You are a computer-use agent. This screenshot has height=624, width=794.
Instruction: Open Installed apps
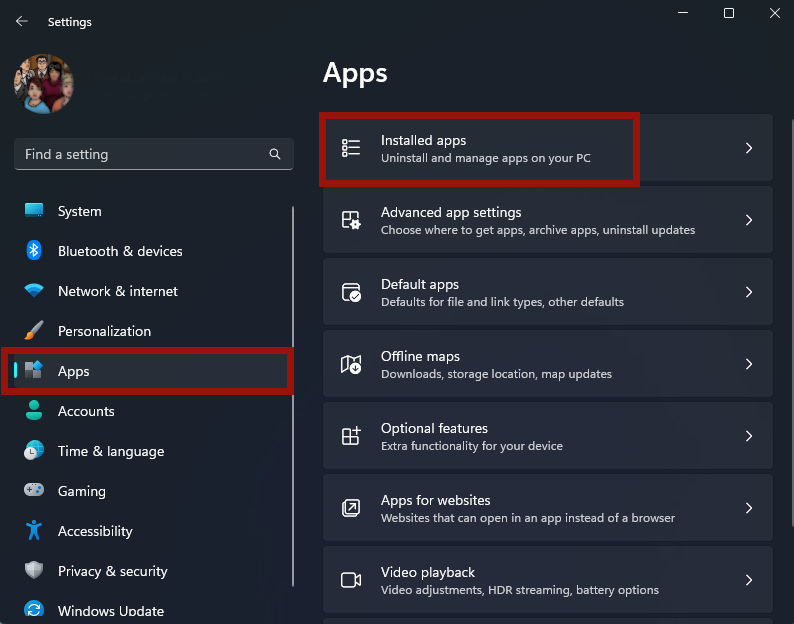548,148
